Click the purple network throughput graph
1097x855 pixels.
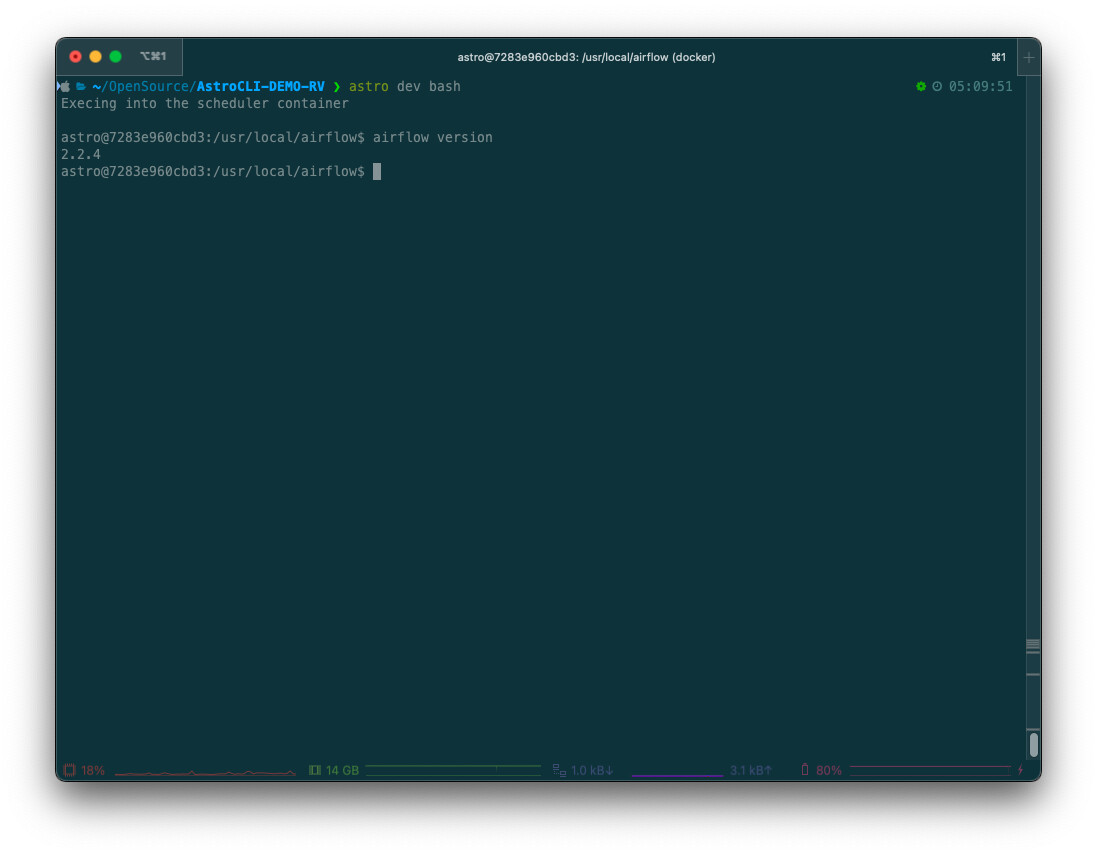[x=677, y=775]
